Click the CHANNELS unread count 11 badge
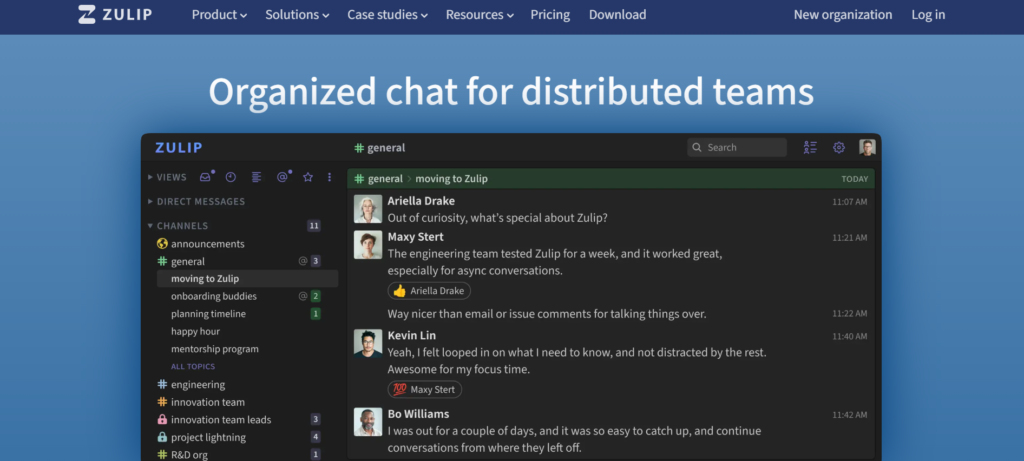The height and width of the screenshot is (461, 1024). [x=314, y=226]
